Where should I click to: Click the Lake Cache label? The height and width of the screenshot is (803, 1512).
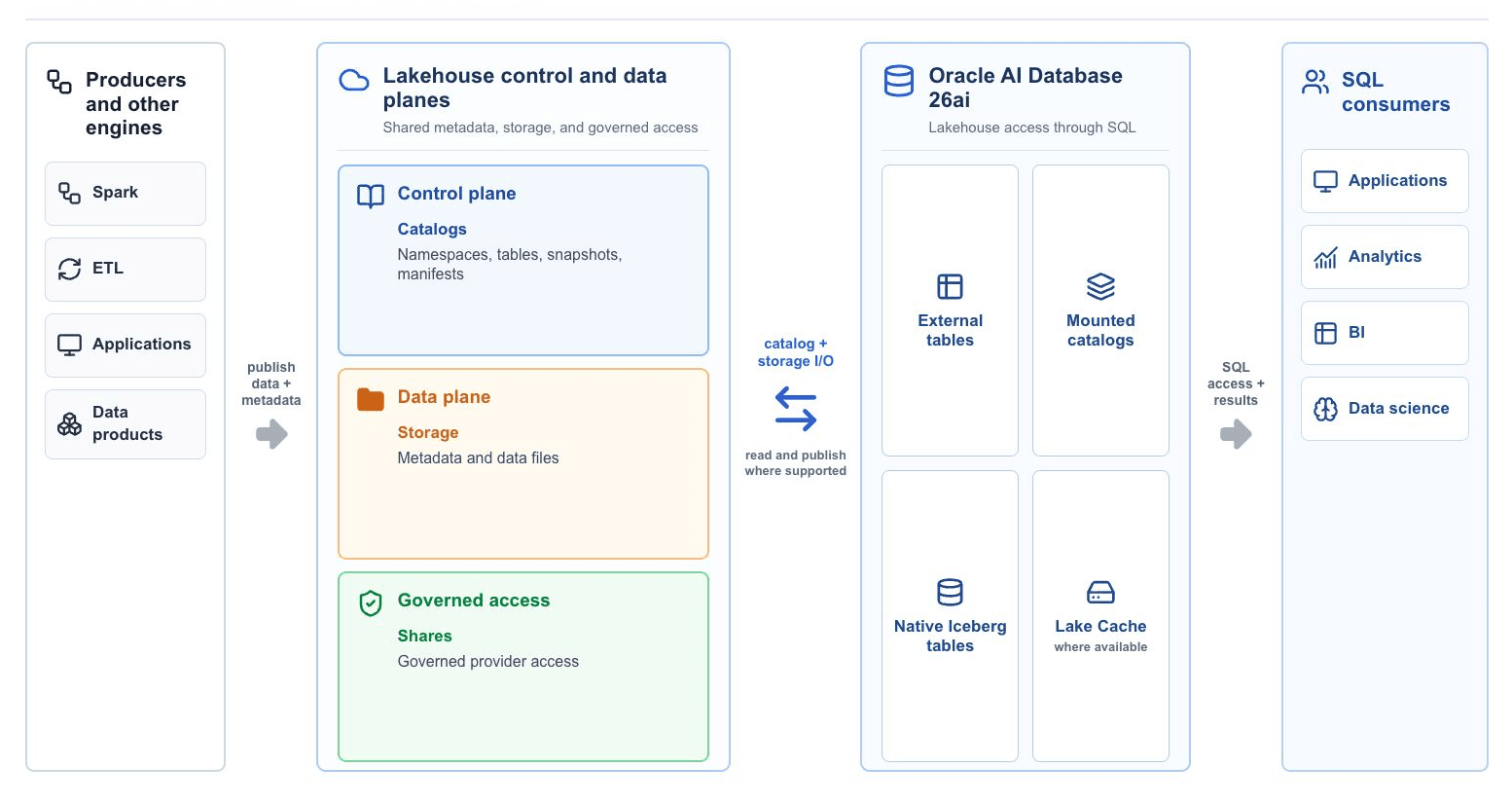(1100, 627)
